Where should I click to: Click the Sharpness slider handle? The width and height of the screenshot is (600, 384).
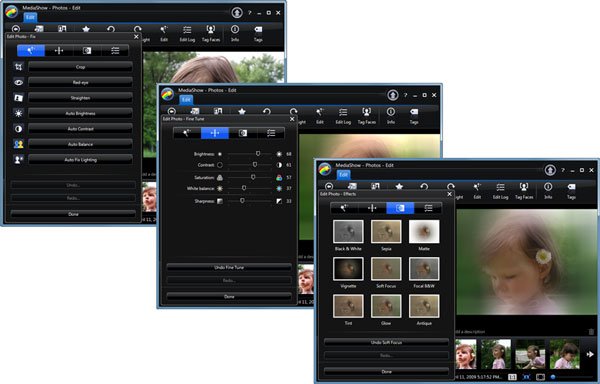point(242,201)
